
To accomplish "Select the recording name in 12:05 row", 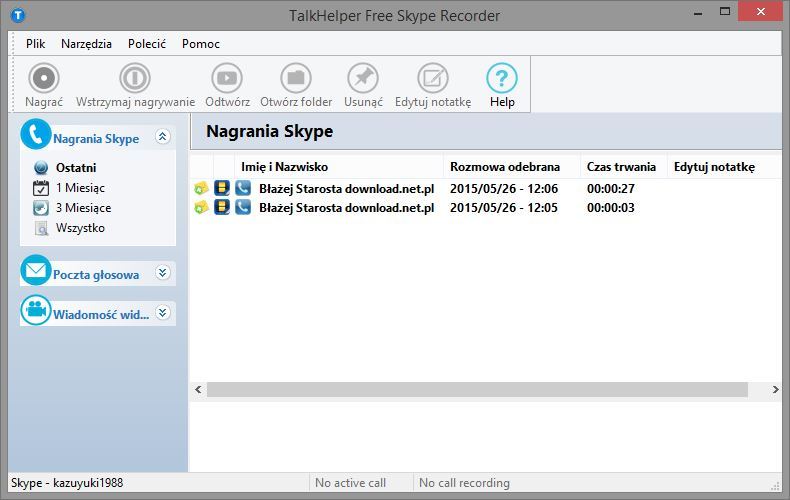I will [x=347, y=208].
